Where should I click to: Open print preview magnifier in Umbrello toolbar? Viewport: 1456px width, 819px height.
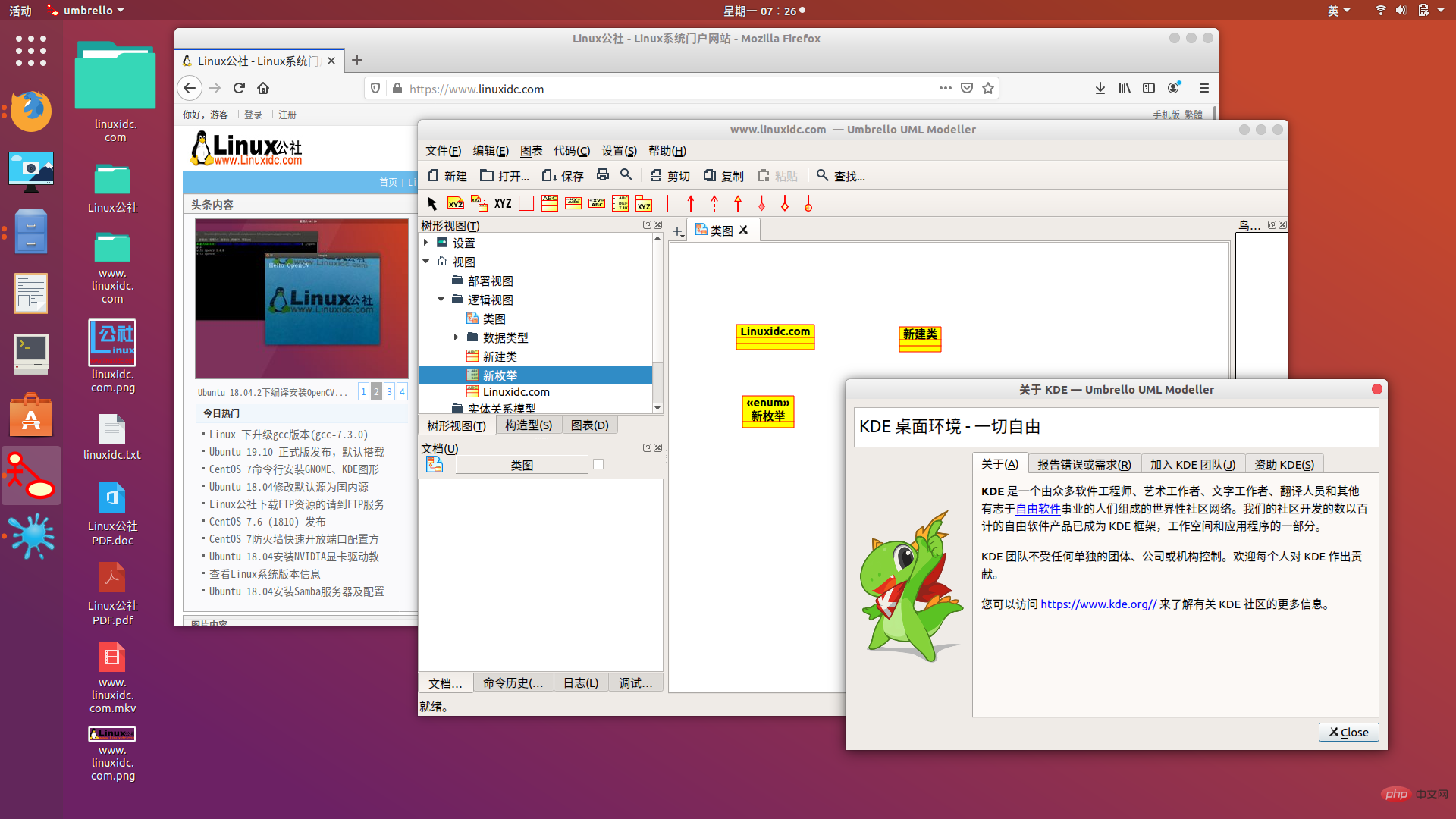626,175
